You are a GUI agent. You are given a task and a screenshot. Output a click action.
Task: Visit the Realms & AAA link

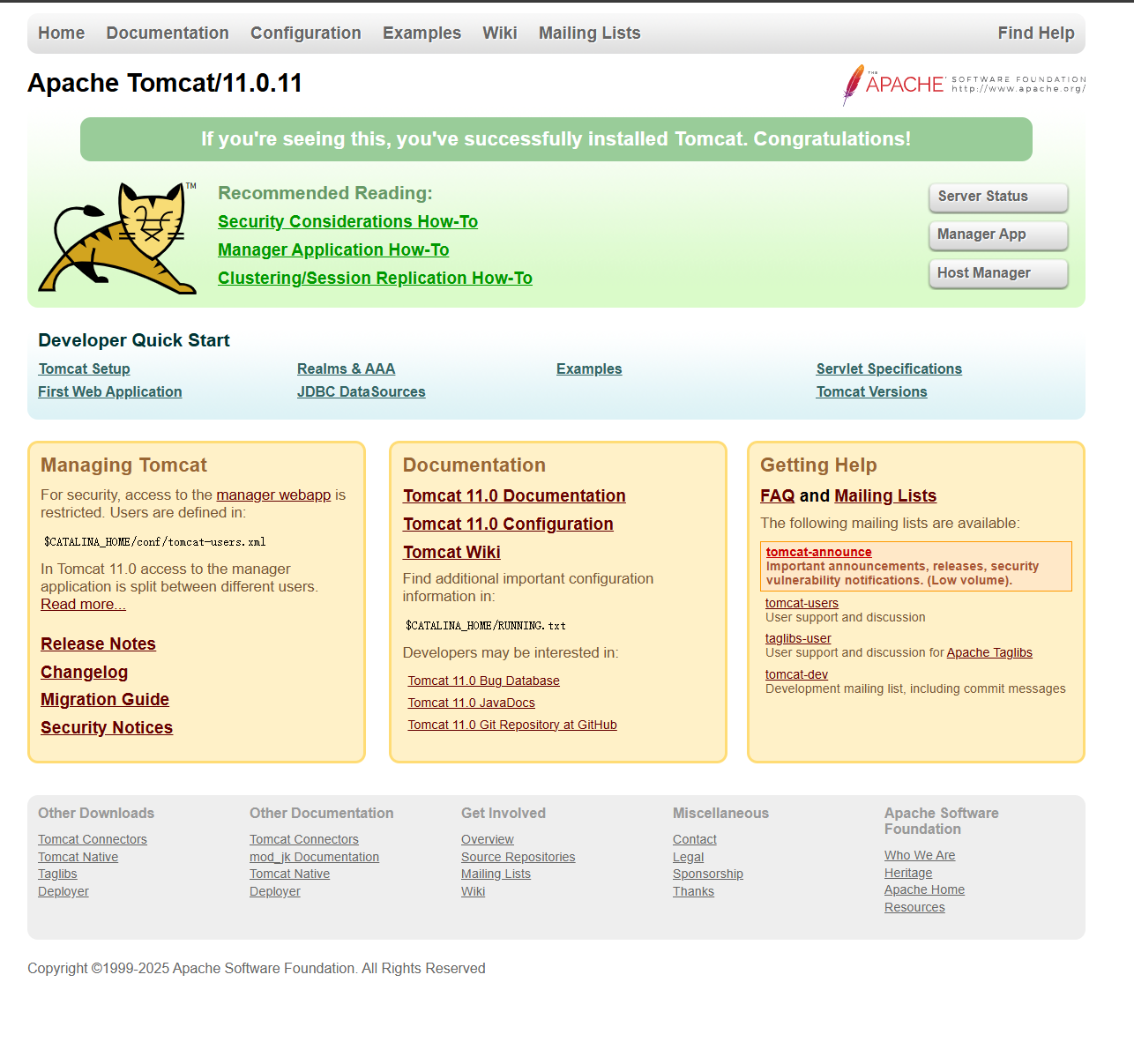tap(347, 368)
